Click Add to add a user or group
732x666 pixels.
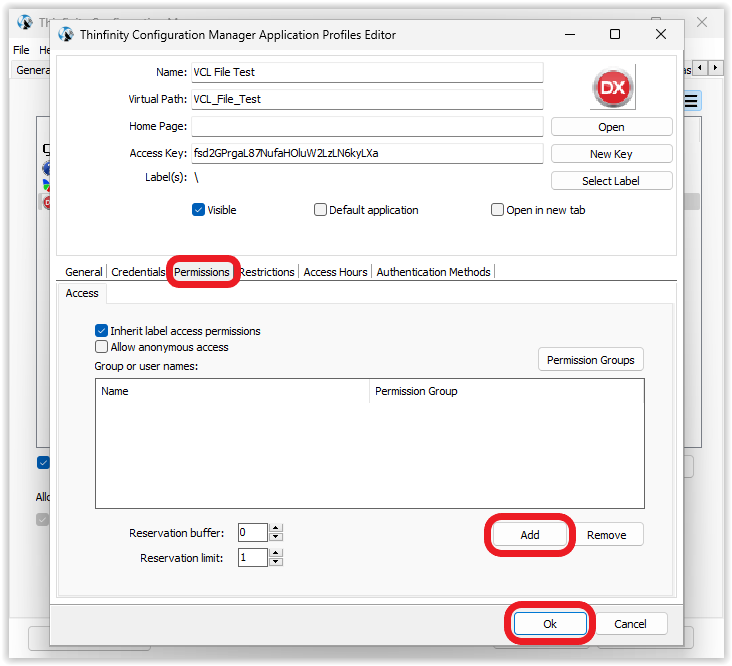click(530, 535)
